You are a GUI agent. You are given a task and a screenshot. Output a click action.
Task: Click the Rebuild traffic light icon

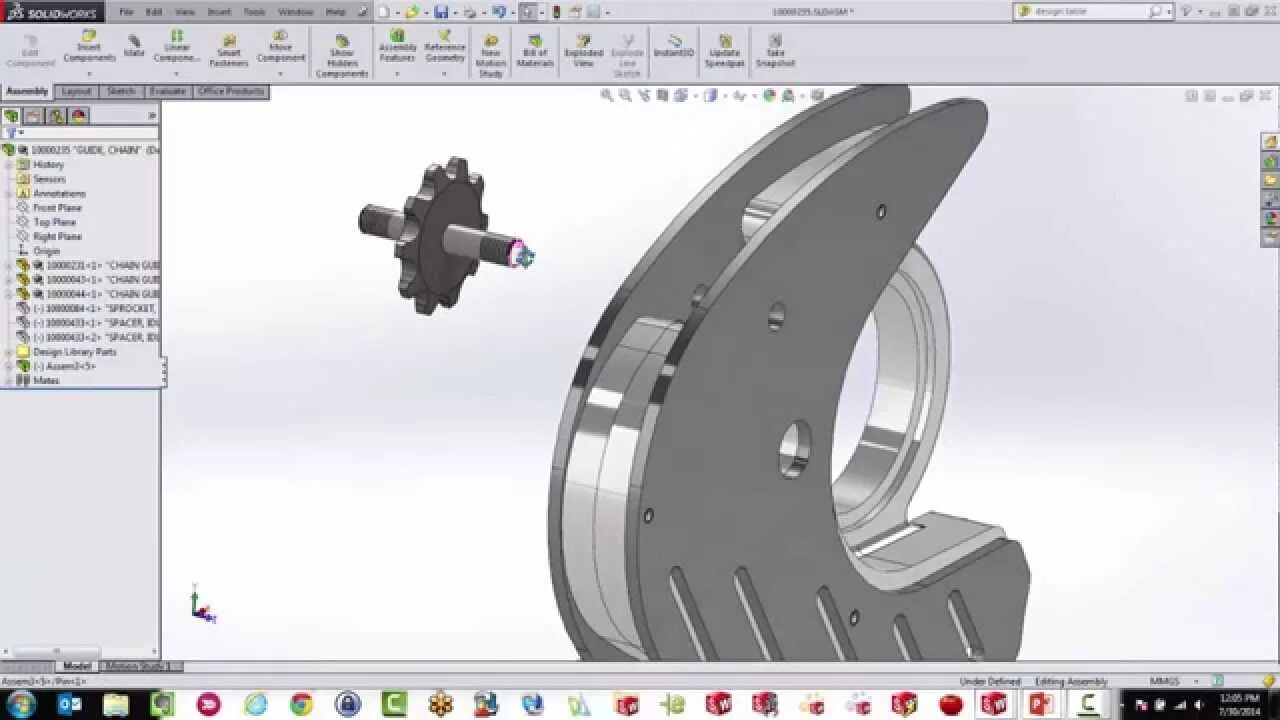557,12
